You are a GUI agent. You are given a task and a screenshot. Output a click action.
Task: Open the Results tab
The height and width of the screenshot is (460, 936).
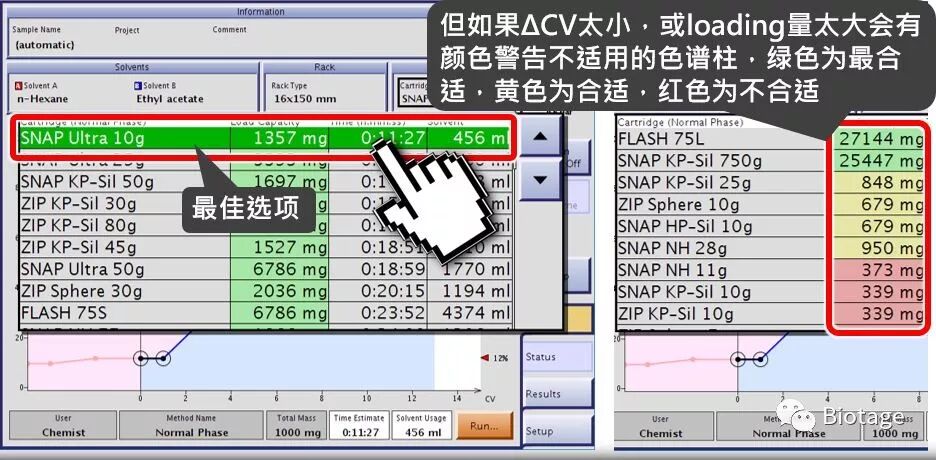coord(558,394)
